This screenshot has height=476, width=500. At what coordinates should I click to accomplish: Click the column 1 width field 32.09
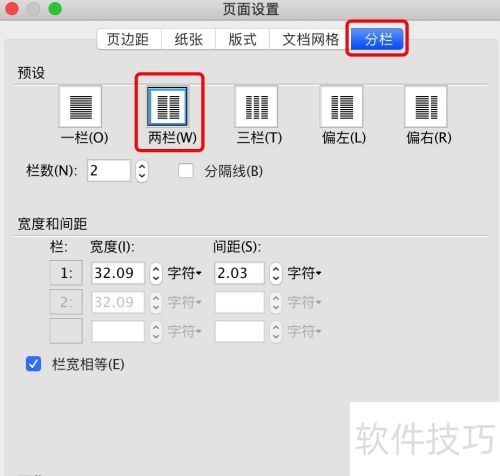[118, 273]
